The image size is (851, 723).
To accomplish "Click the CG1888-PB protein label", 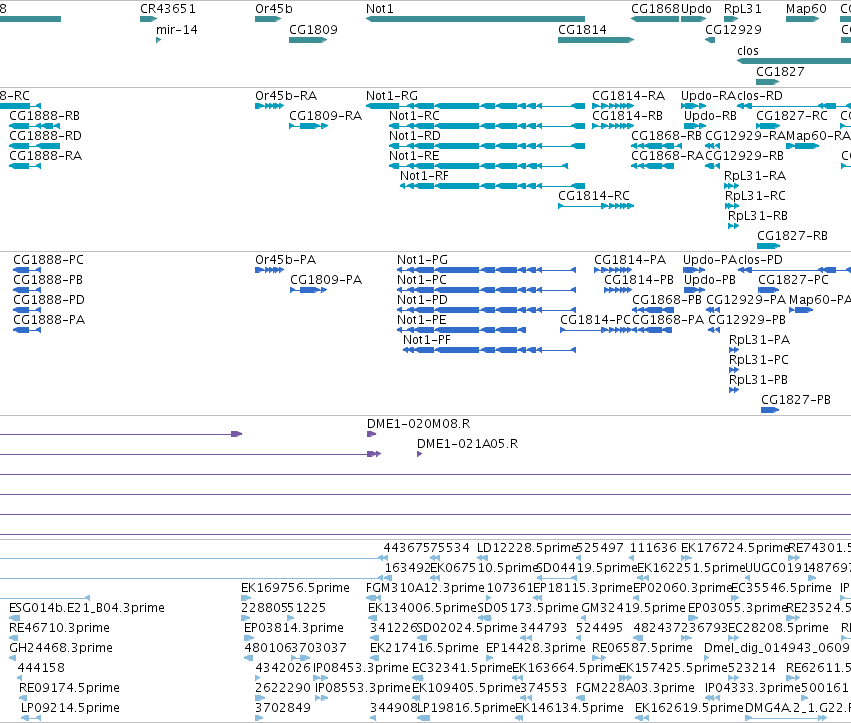I will [x=48, y=280].
